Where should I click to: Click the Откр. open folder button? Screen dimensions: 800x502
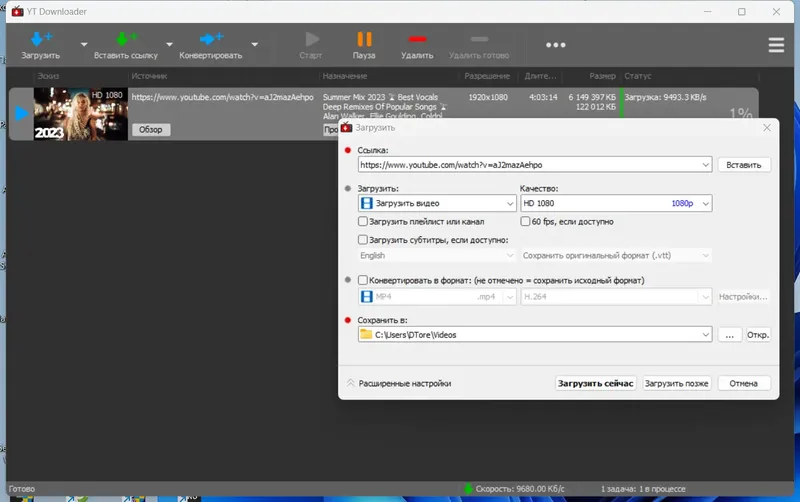tap(758, 335)
